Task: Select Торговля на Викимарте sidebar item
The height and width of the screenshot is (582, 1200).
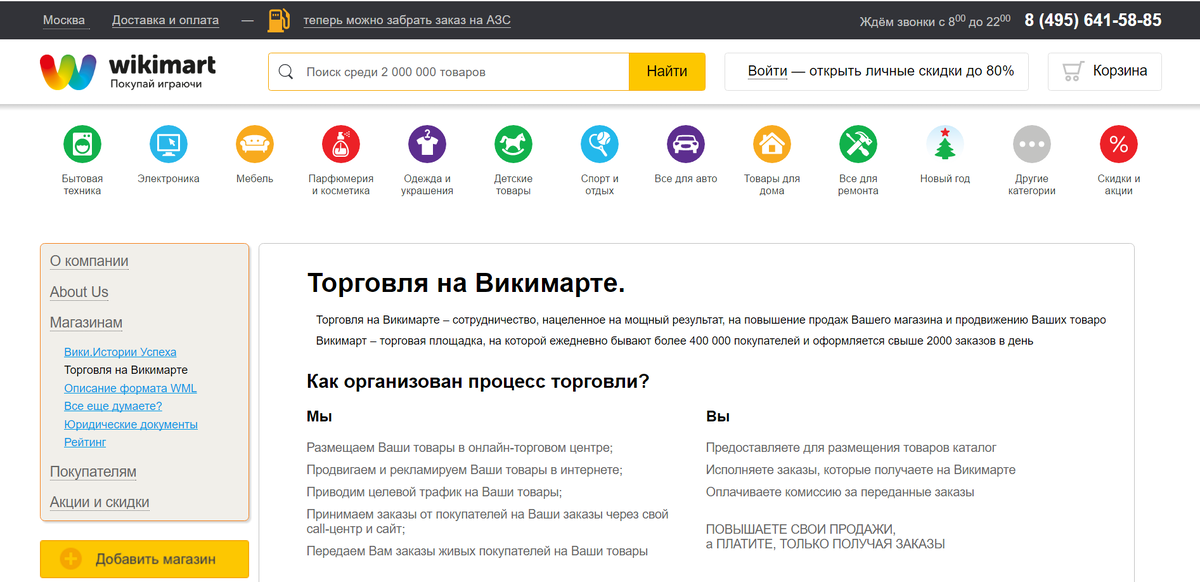Action: point(126,370)
